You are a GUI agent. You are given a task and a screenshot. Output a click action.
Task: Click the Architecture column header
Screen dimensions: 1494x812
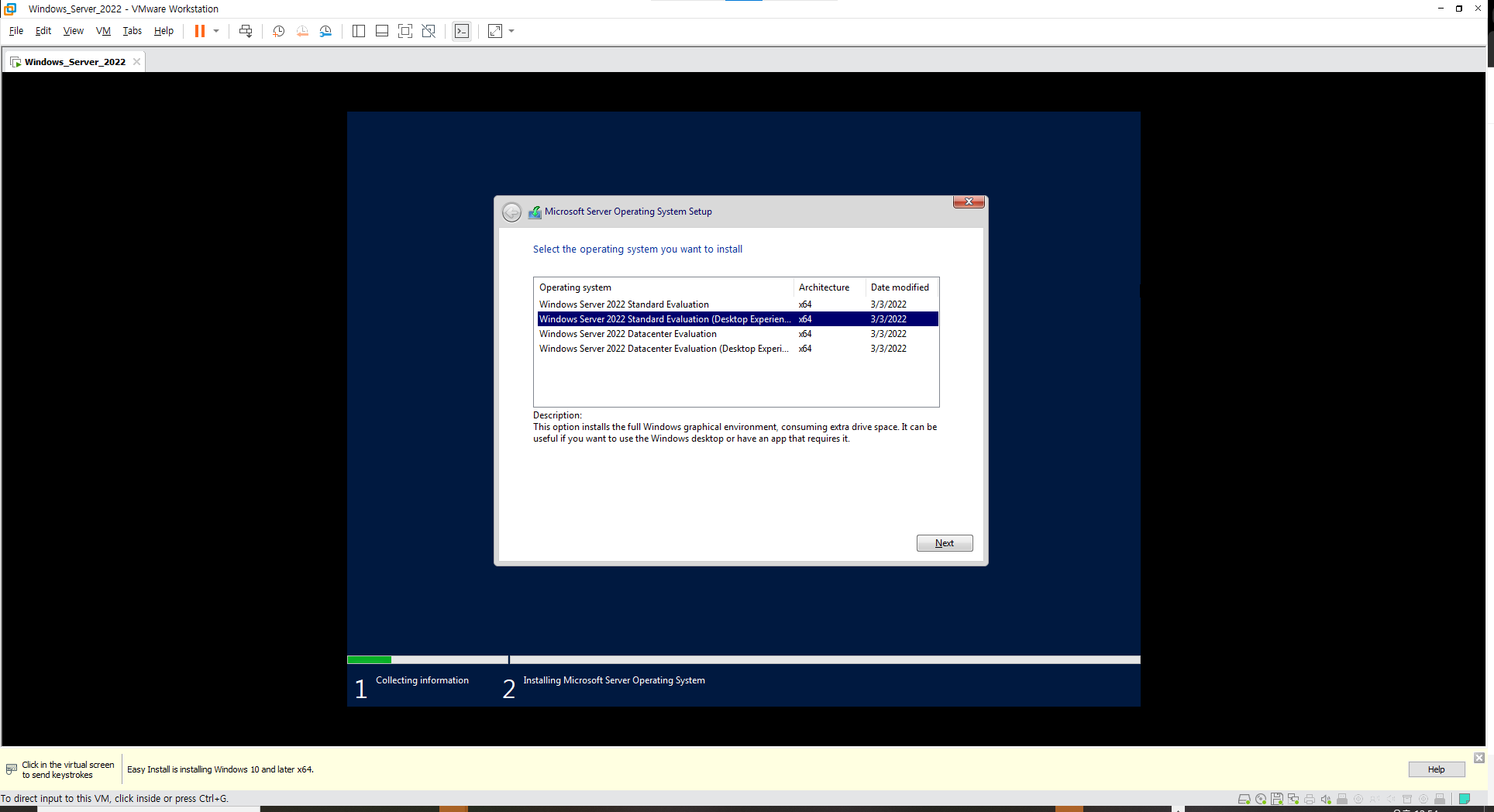pyautogui.click(x=829, y=287)
